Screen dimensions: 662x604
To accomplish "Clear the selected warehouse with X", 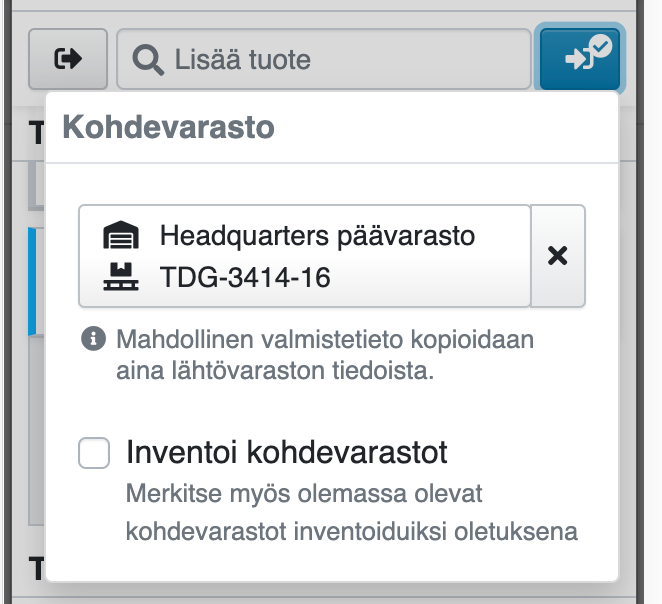I will point(558,256).
